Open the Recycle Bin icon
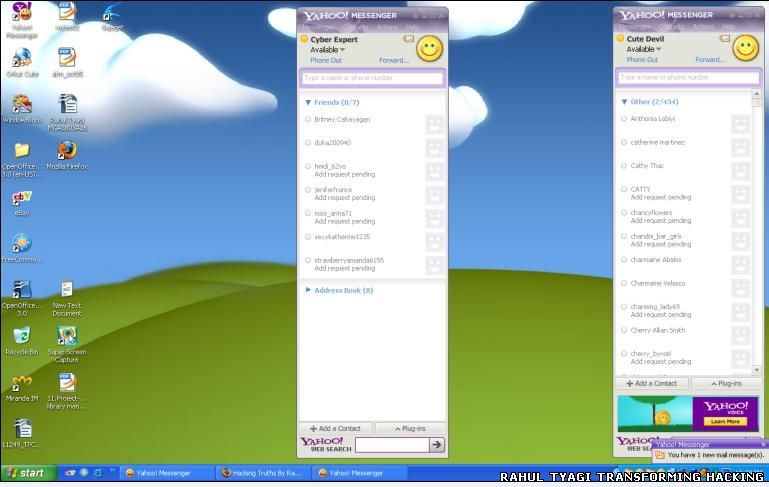 click(22, 340)
